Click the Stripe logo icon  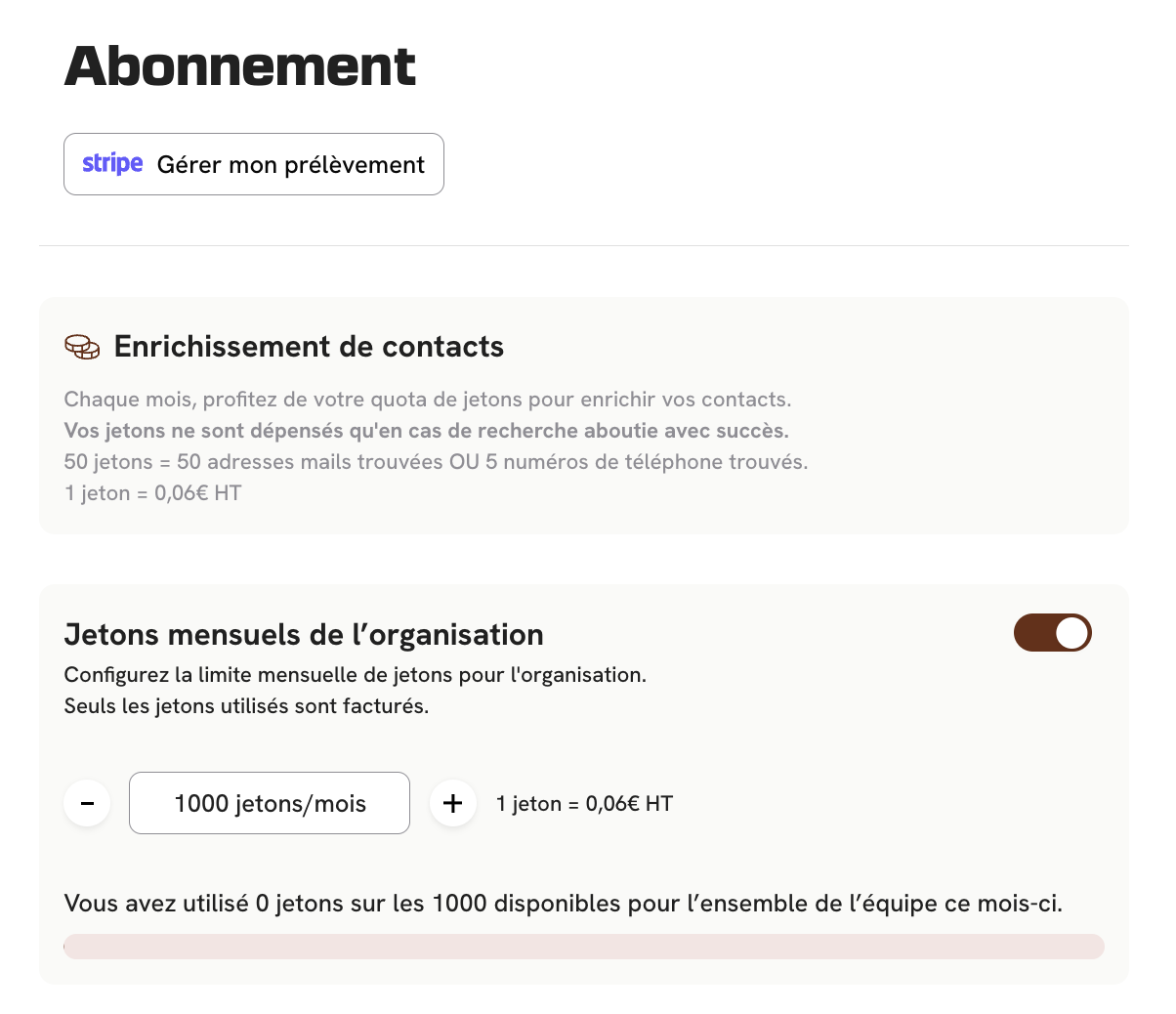point(112,164)
